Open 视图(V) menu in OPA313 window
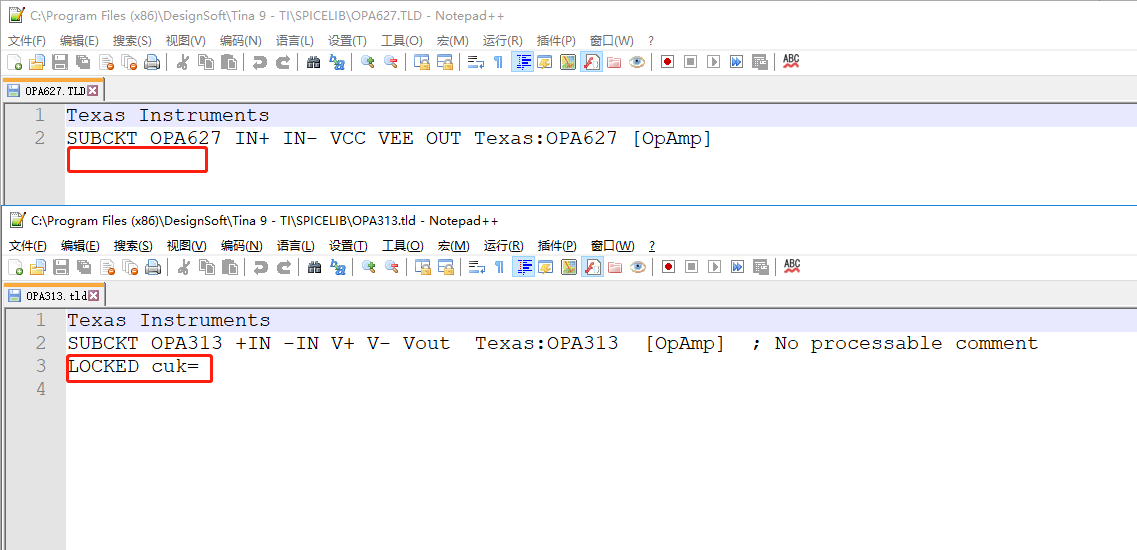1137x550 pixels. point(186,245)
